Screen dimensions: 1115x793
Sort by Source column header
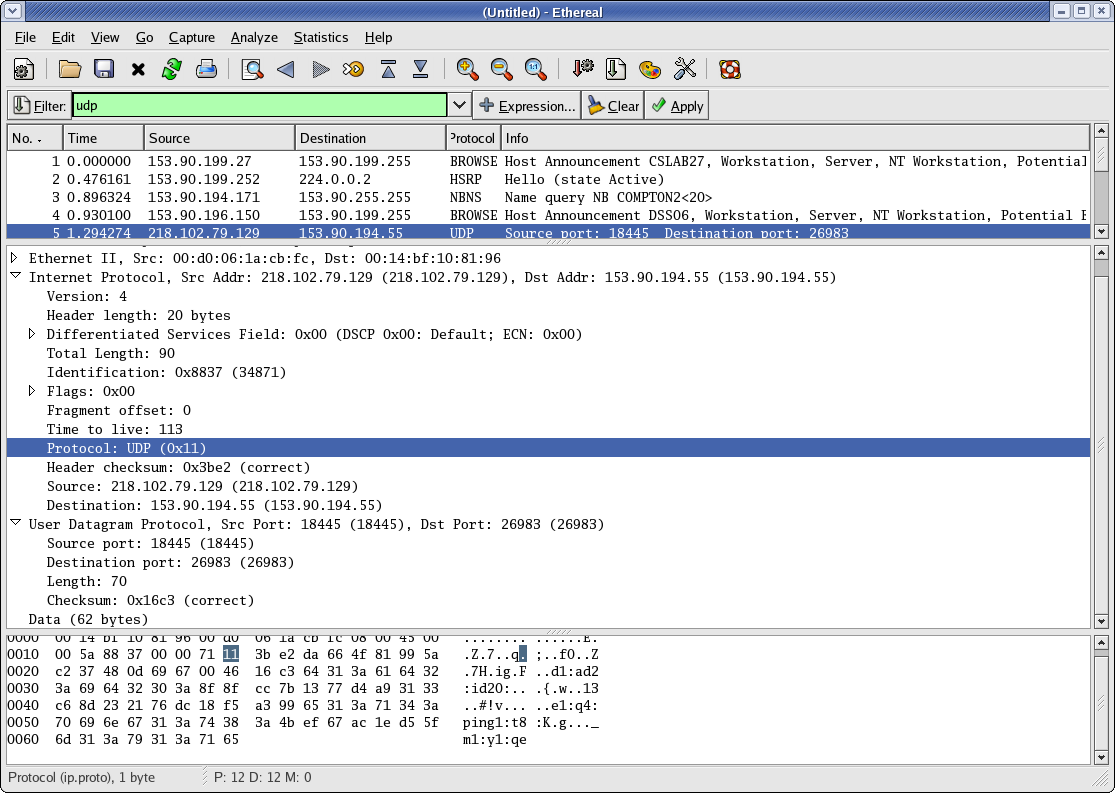click(219, 138)
